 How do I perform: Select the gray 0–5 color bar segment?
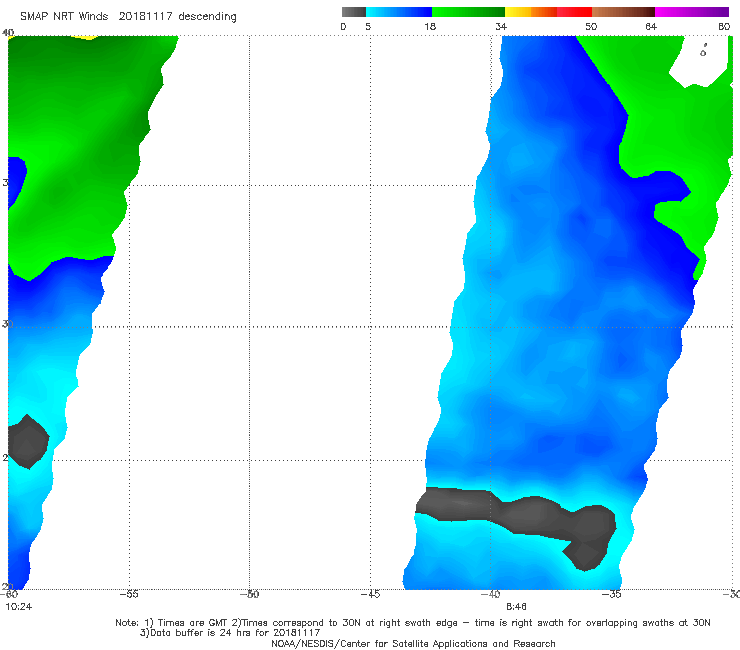coord(353,12)
